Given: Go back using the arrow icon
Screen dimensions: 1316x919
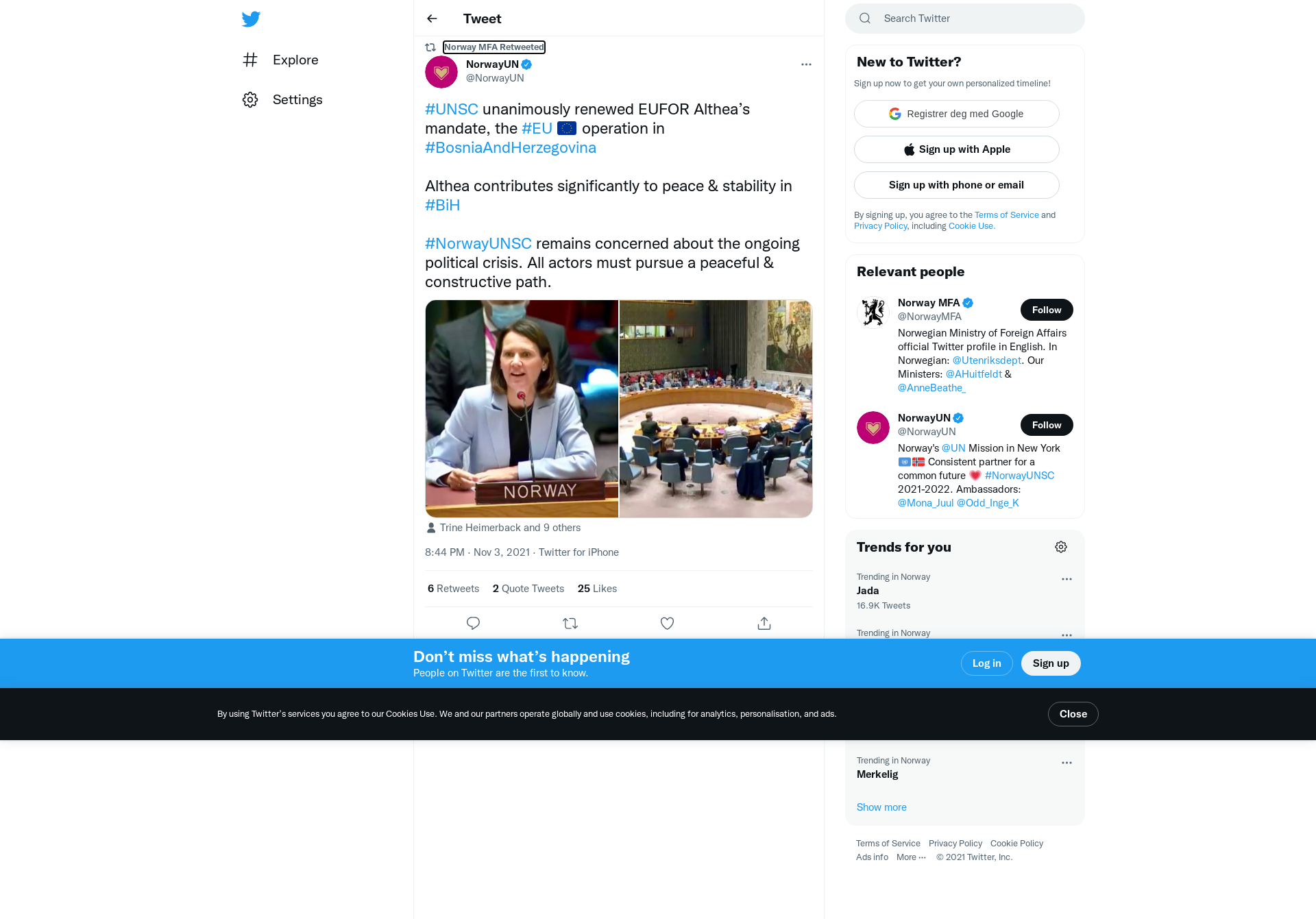Looking at the screenshot, I should pos(432,19).
